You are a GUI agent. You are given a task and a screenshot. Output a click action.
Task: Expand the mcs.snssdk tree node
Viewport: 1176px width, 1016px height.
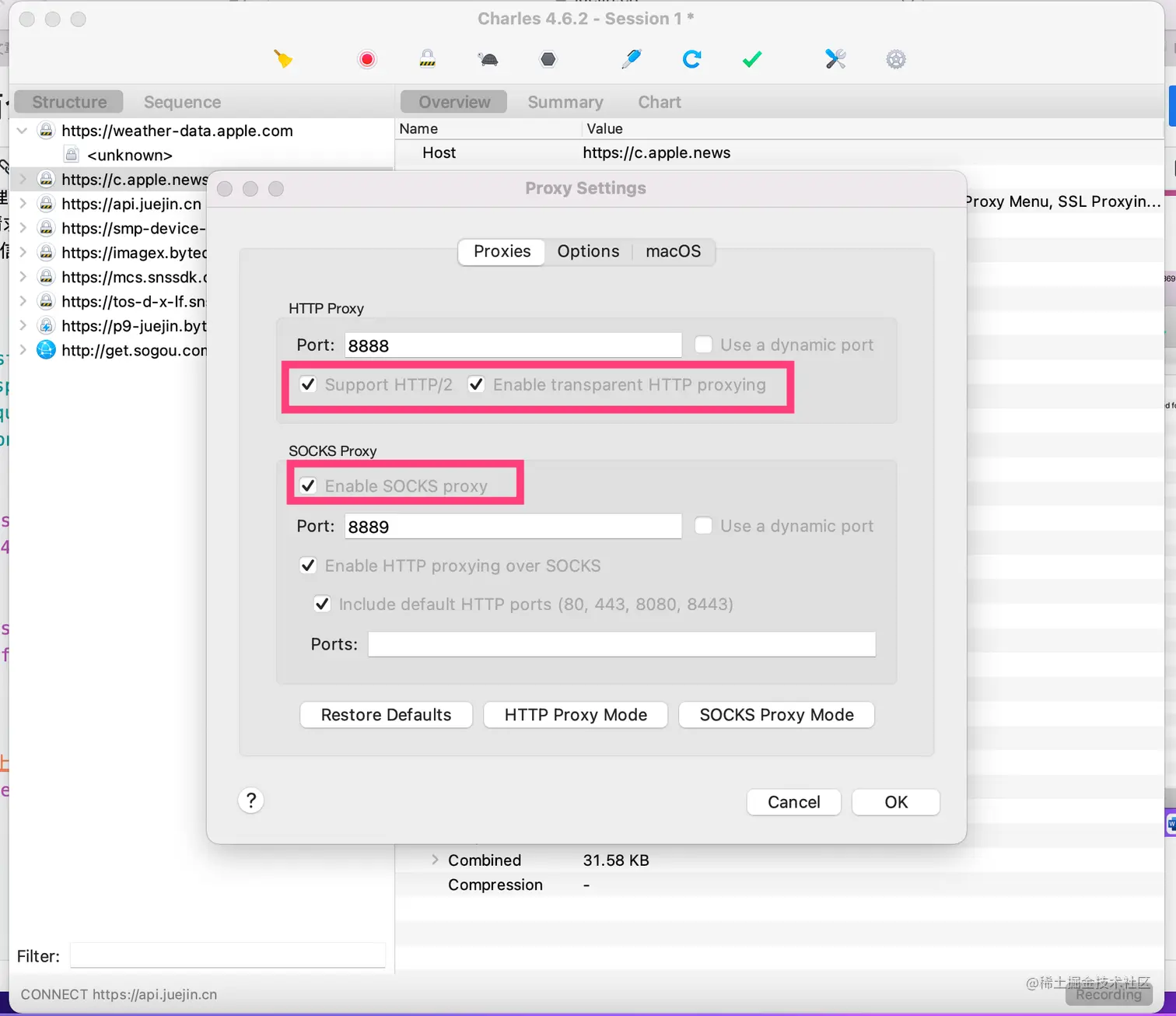23,277
